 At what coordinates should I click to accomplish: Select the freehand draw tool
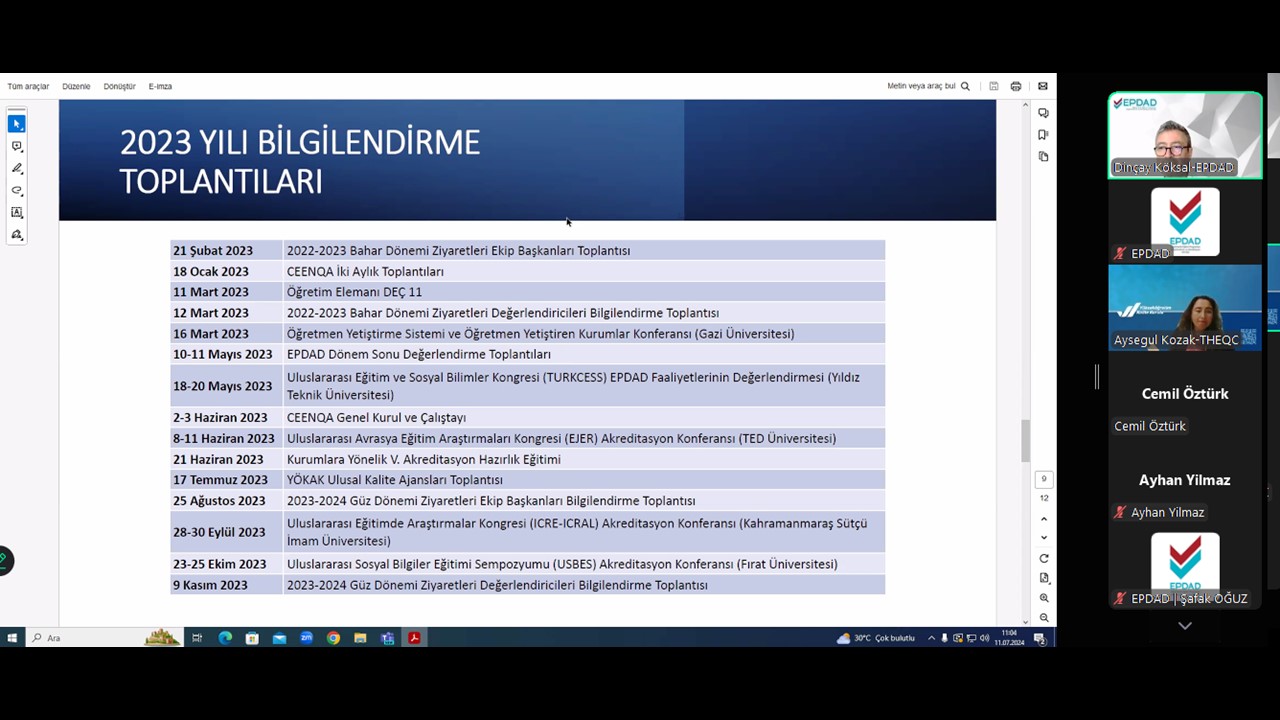17,190
